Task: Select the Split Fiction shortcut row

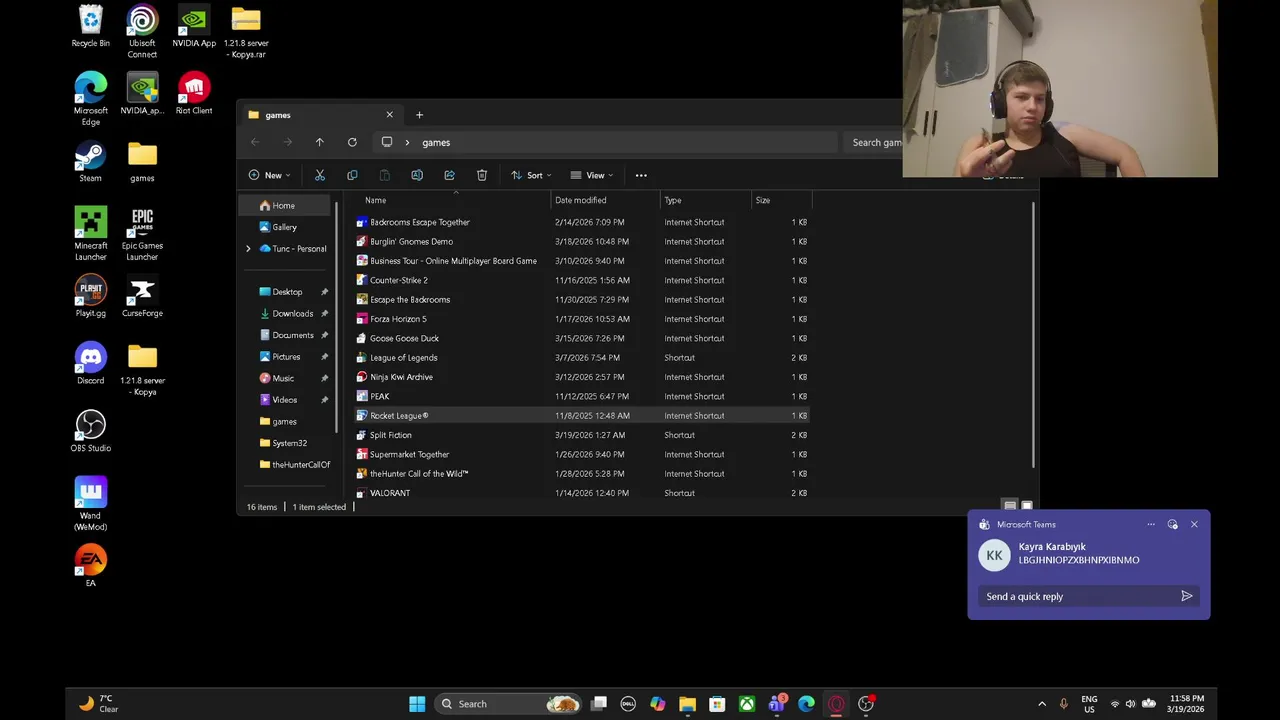Action: coord(582,435)
